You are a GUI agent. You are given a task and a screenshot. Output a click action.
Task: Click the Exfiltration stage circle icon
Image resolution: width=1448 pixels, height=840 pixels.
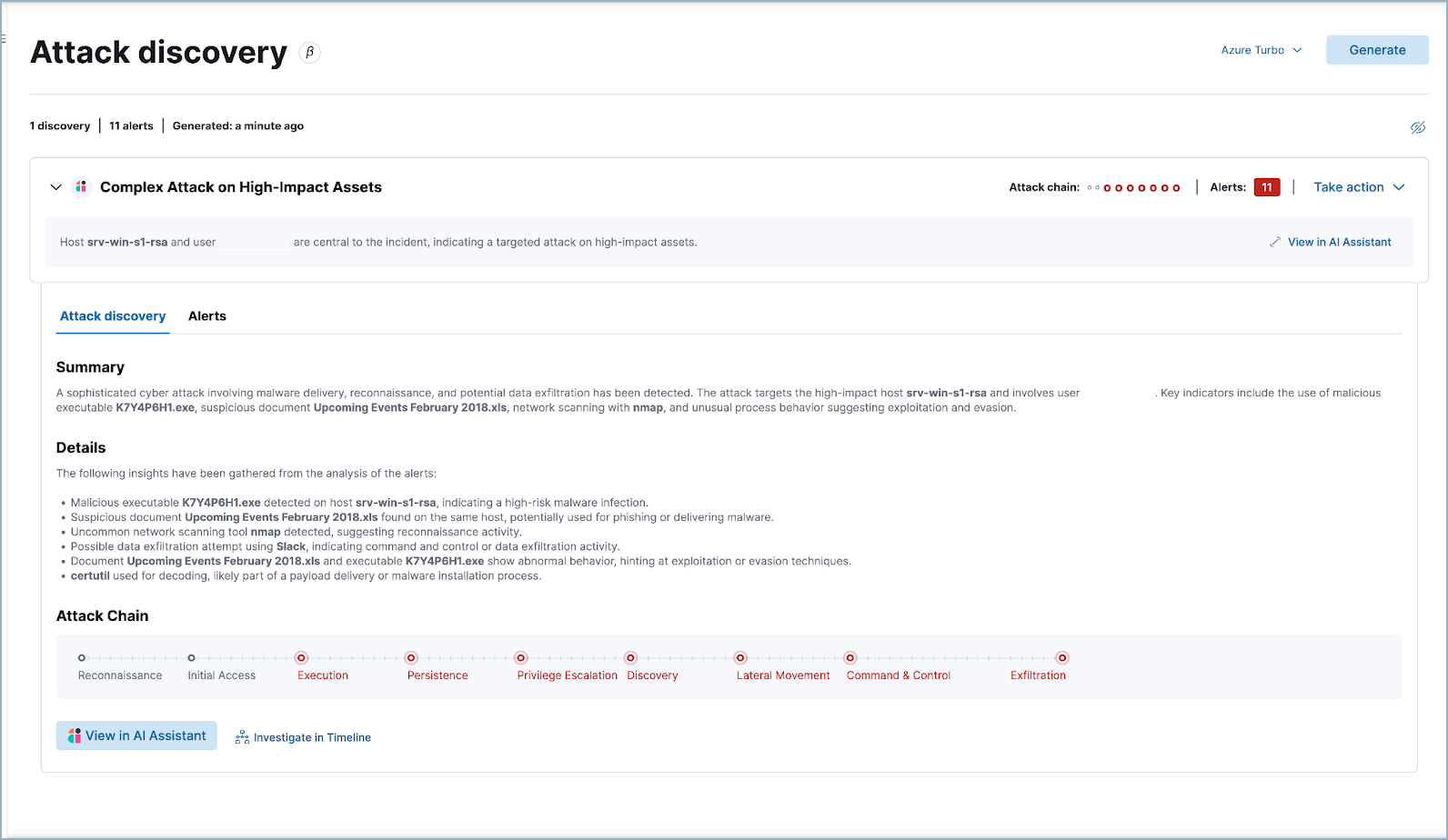[1061, 658]
